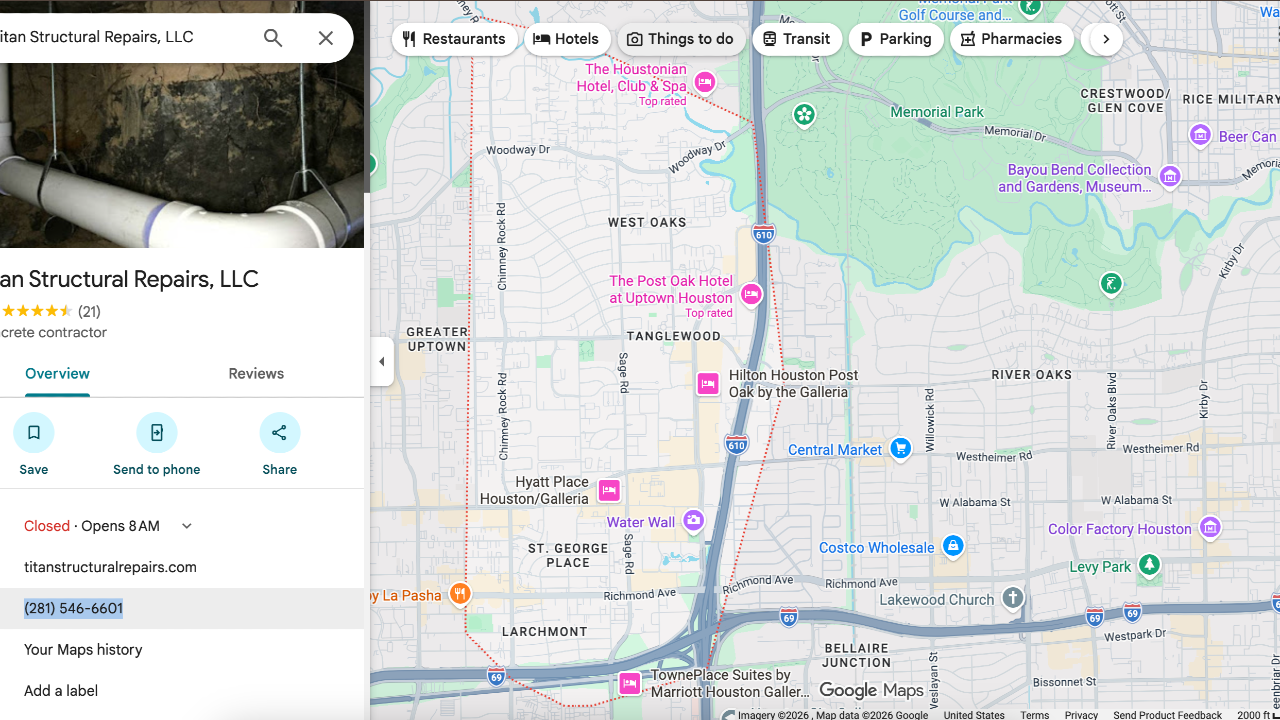The height and width of the screenshot is (720, 1280).
Task: Open Your Maps history
Action: click(83, 650)
